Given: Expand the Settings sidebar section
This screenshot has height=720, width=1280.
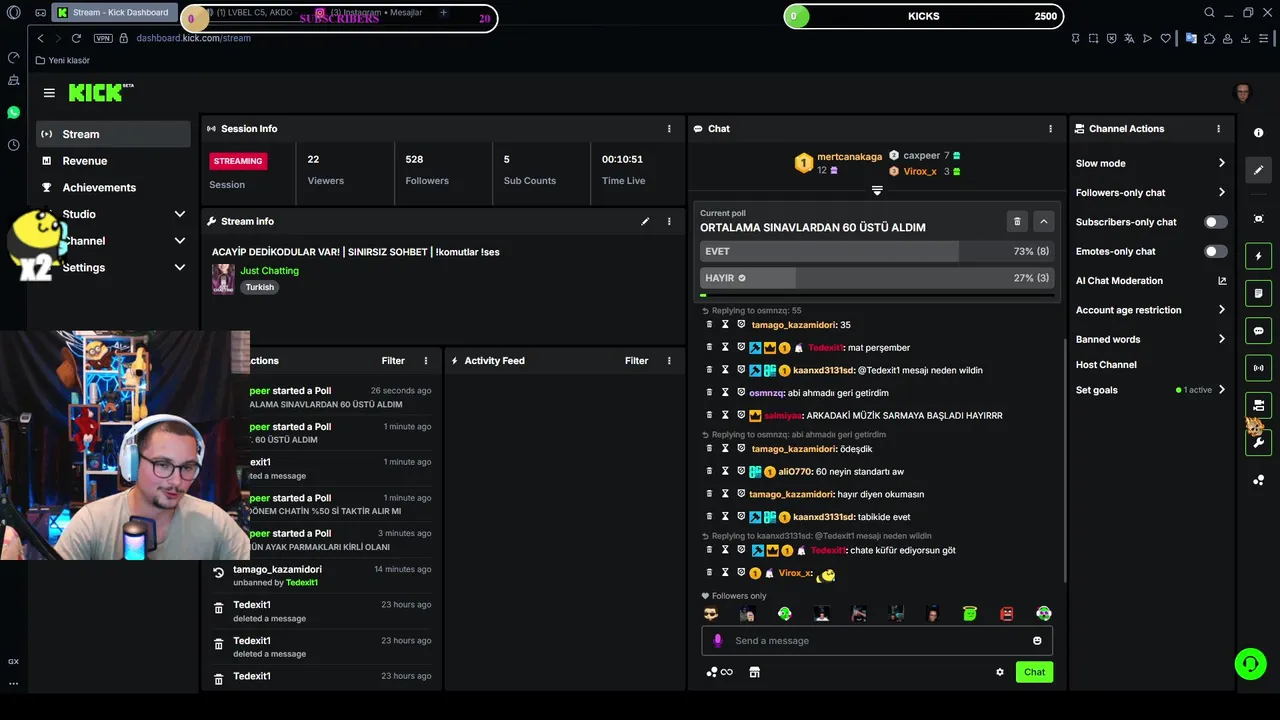Looking at the screenshot, I should [180, 268].
